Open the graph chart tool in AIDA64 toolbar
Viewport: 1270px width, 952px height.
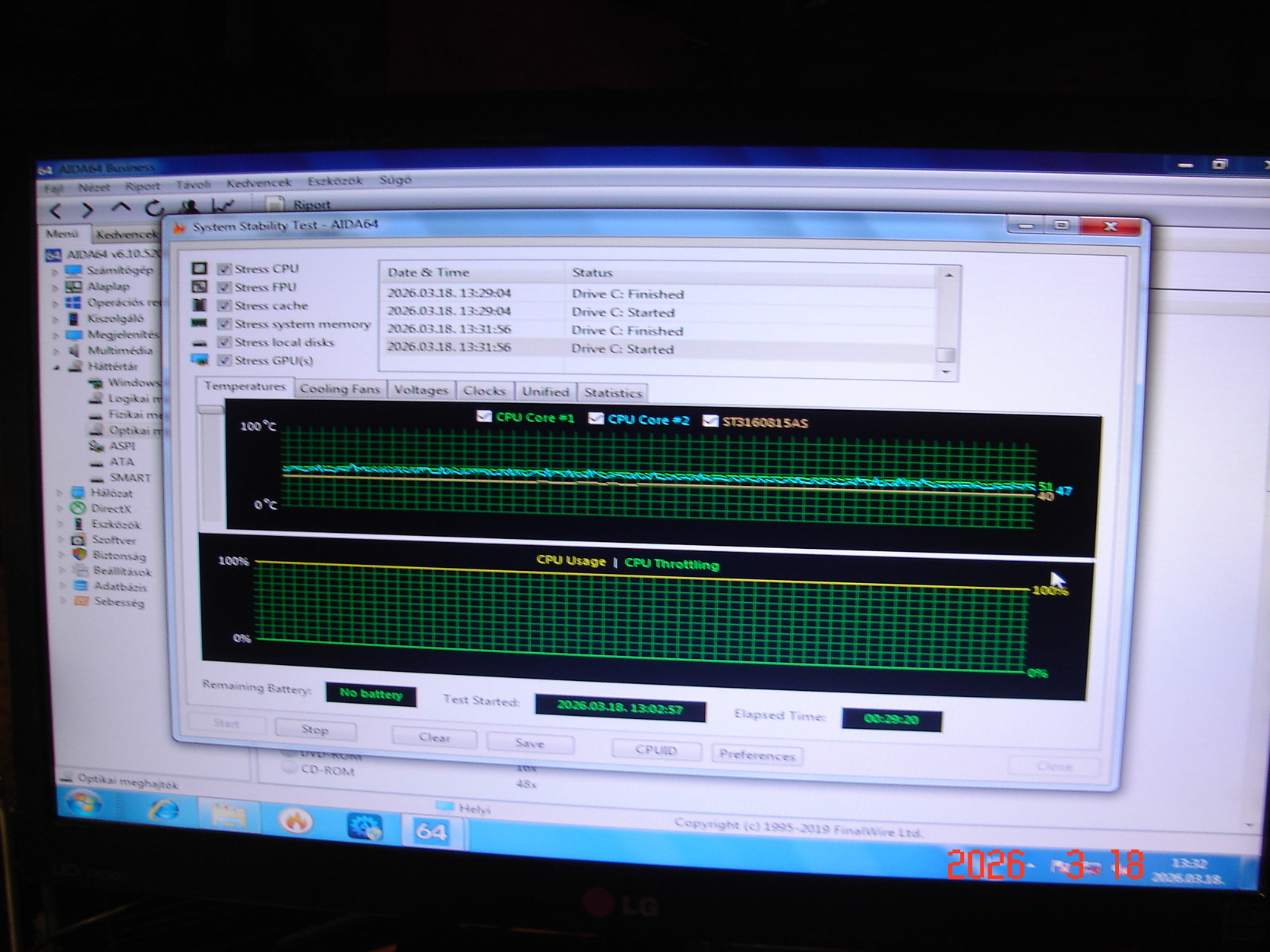click(x=223, y=205)
